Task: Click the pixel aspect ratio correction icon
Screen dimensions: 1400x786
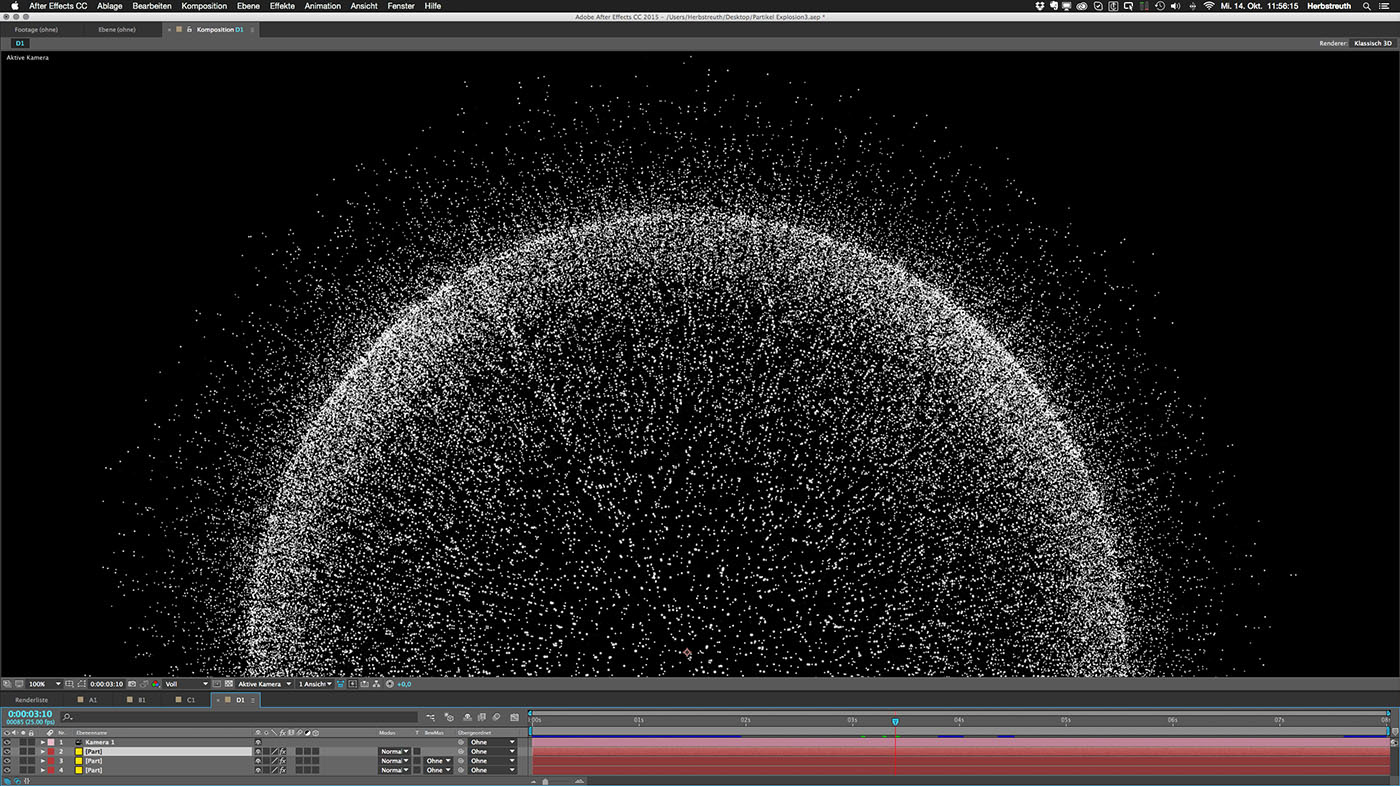Action: tap(340, 684)
